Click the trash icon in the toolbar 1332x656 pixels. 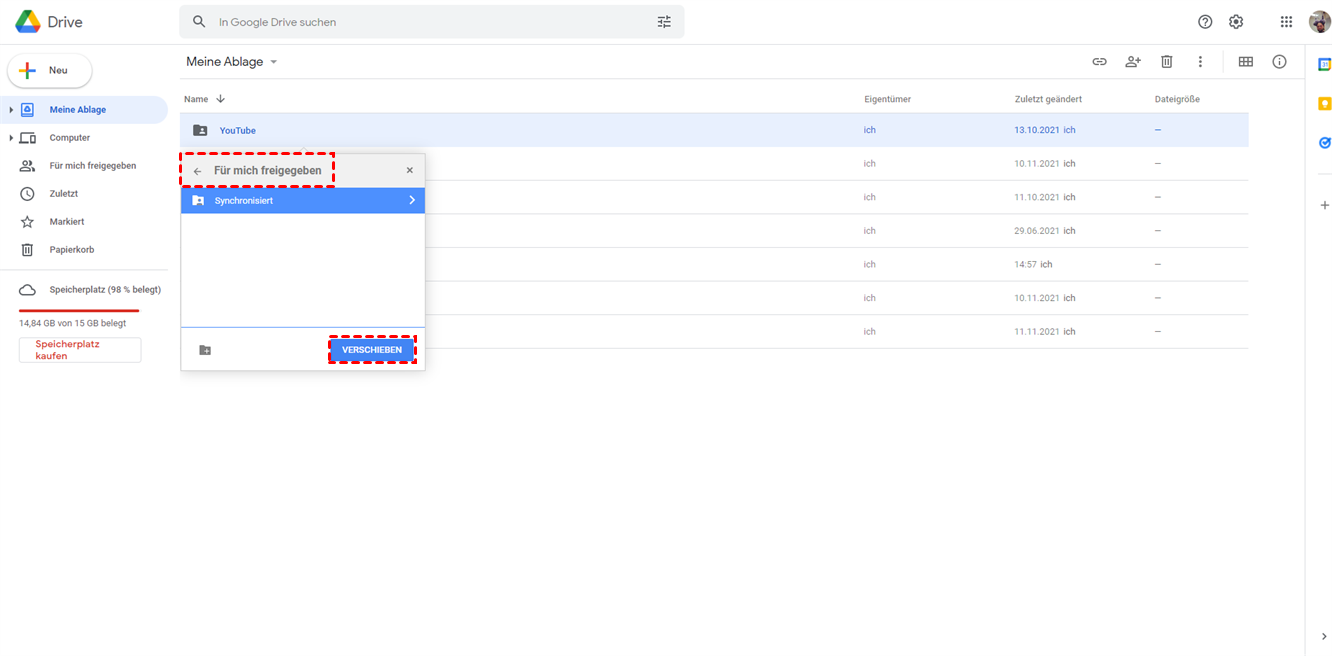(x=1166, y=62)
